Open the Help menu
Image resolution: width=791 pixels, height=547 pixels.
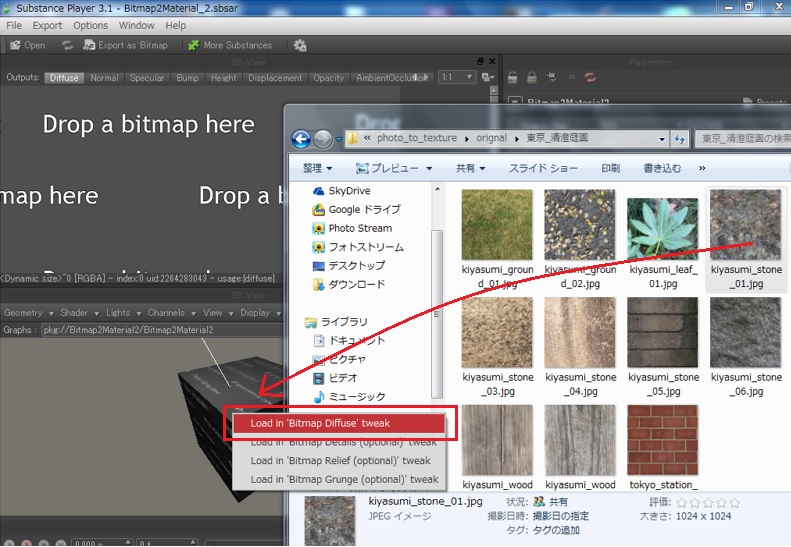[x=176, y=25]
